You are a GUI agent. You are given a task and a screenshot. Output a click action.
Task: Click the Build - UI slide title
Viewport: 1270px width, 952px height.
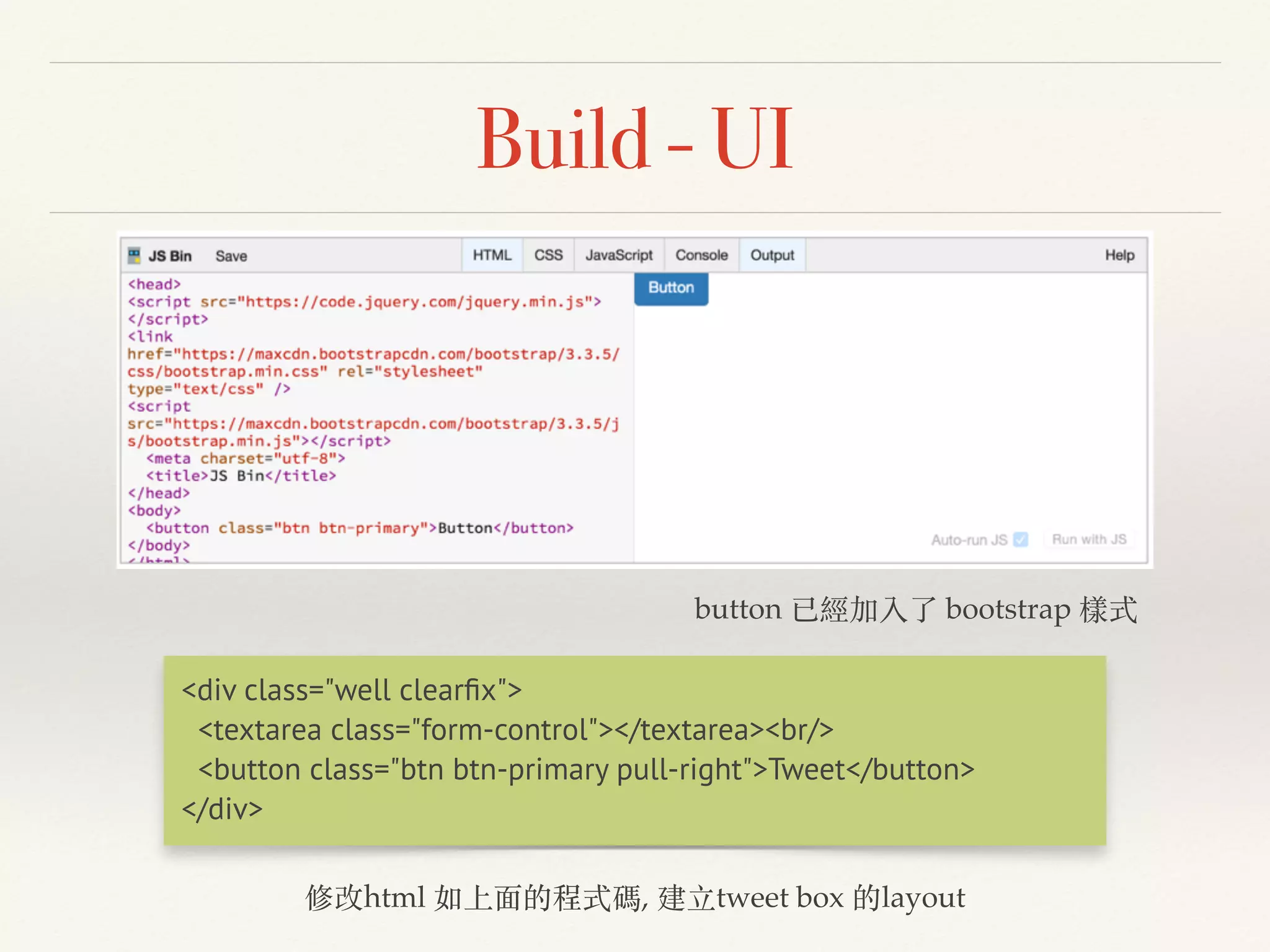click(635, 138)
